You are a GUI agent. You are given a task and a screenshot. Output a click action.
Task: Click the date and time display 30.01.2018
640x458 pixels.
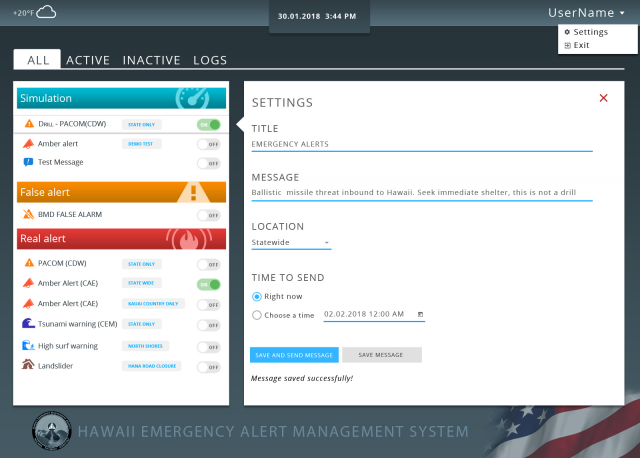click(x=317, y=16)
